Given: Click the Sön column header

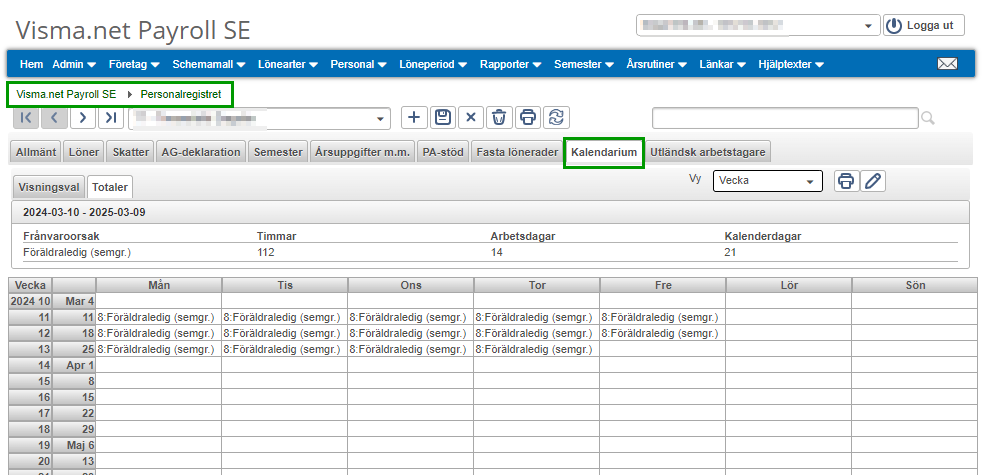Looking at the screenshot, I should 915,285.
